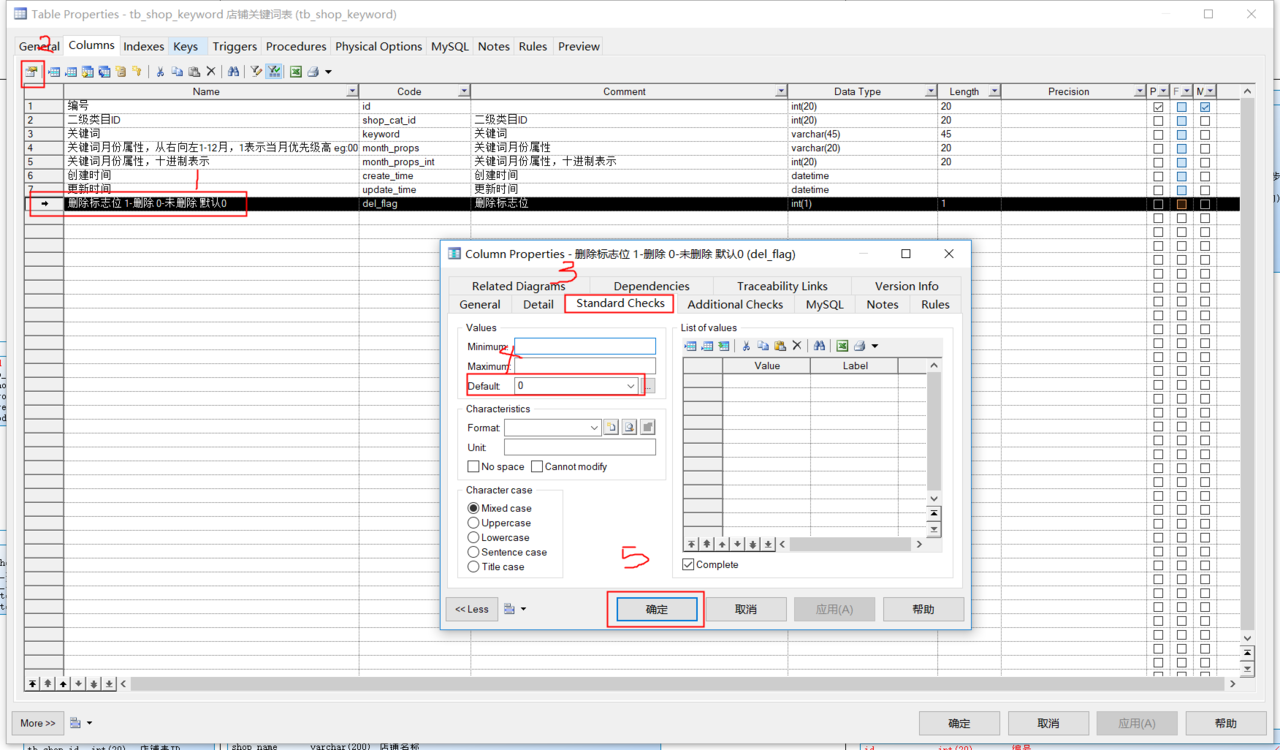
Task: Click move-to-bottom arrow under columns grid
Action: (x=109, y=684)
